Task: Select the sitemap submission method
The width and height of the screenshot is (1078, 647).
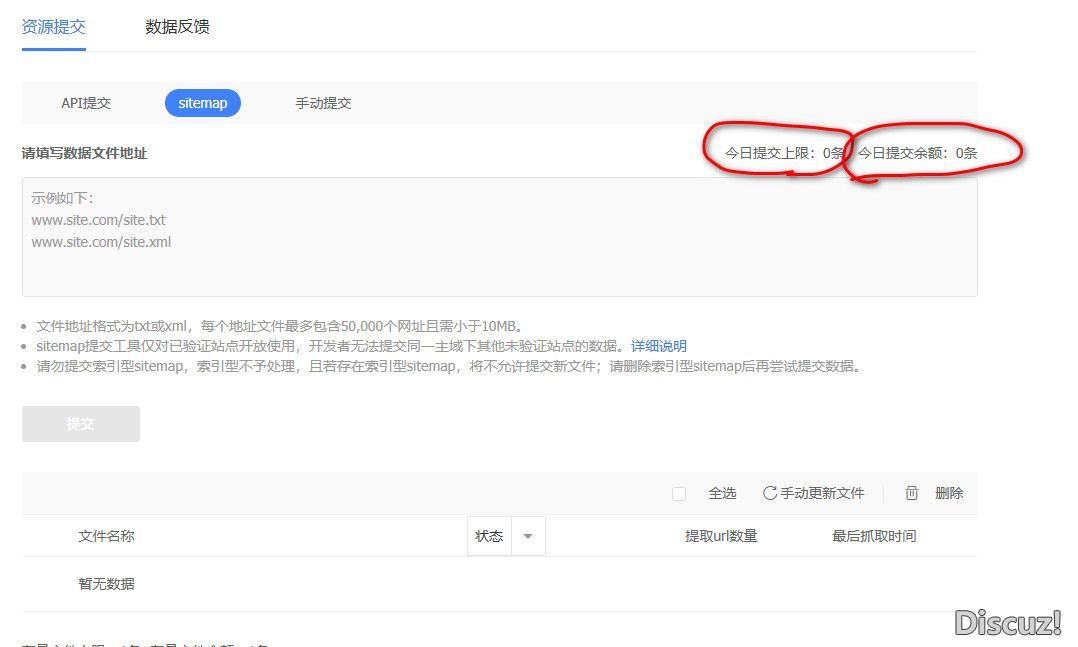Action: click(203, 103)
